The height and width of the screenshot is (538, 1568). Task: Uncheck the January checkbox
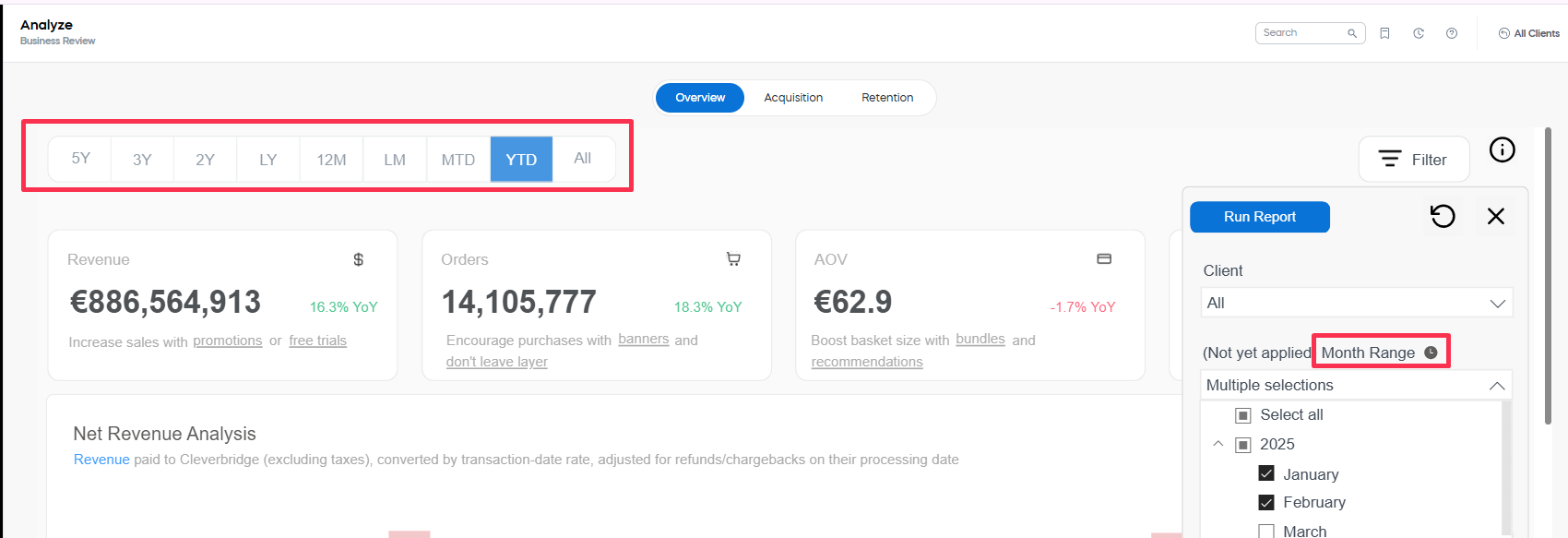click(1266, 473)
